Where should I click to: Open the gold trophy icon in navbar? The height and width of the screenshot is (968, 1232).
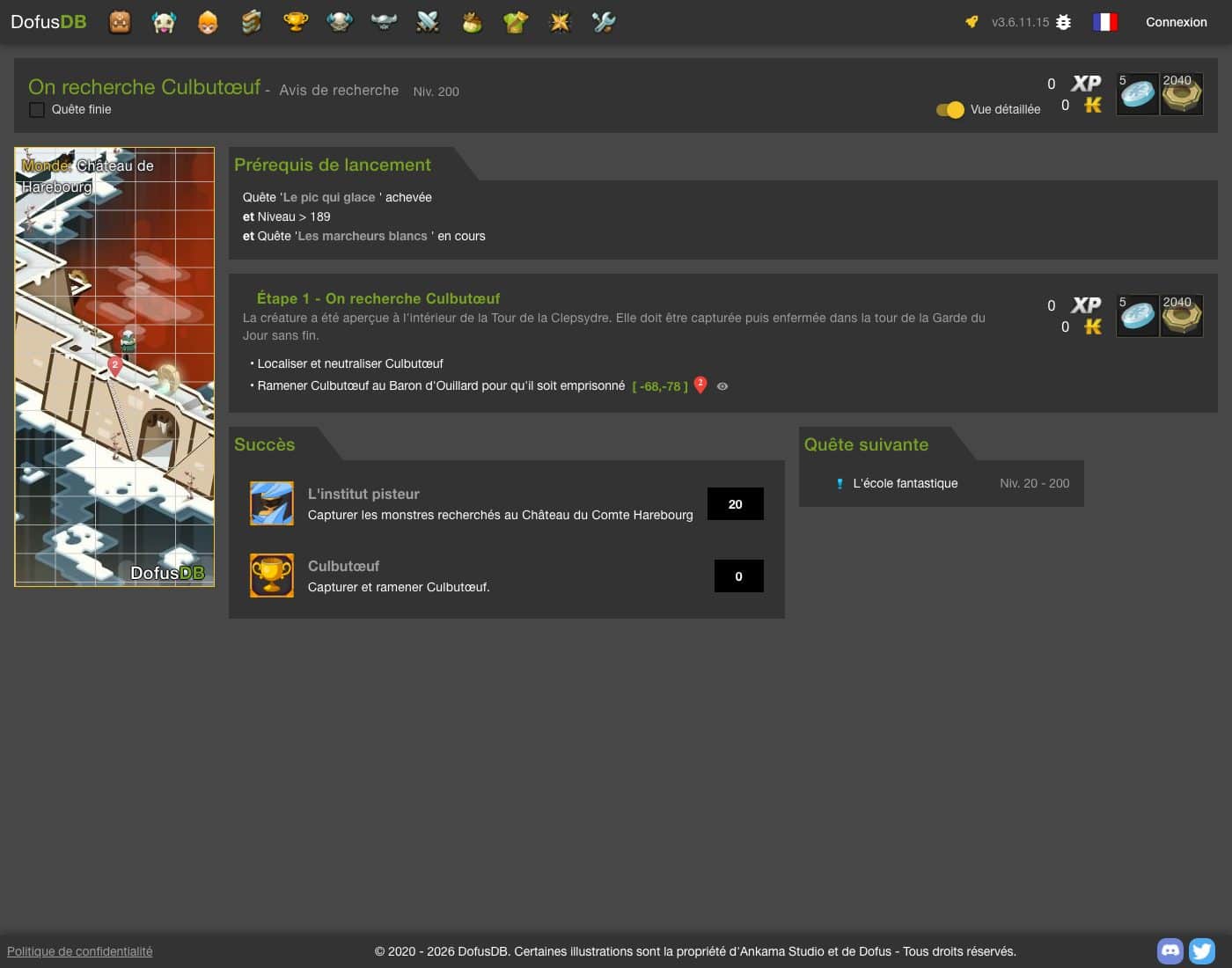(x=296, y=22)
